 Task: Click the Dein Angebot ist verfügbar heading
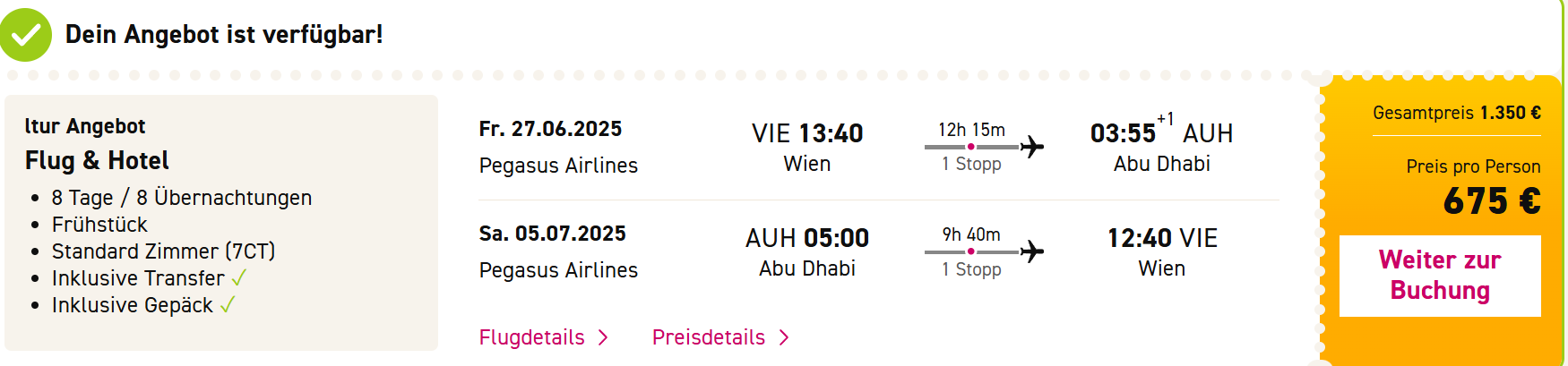[224, 35]
